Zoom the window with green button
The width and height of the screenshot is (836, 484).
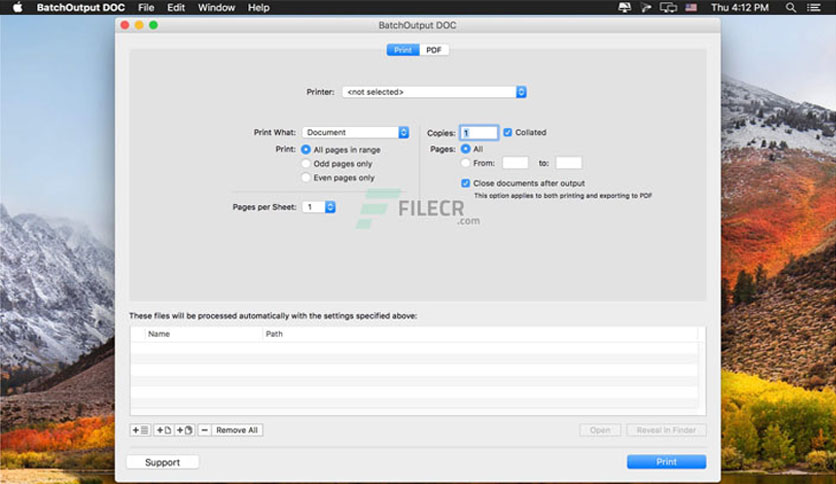pyautogui.click(x=154, y=25)
